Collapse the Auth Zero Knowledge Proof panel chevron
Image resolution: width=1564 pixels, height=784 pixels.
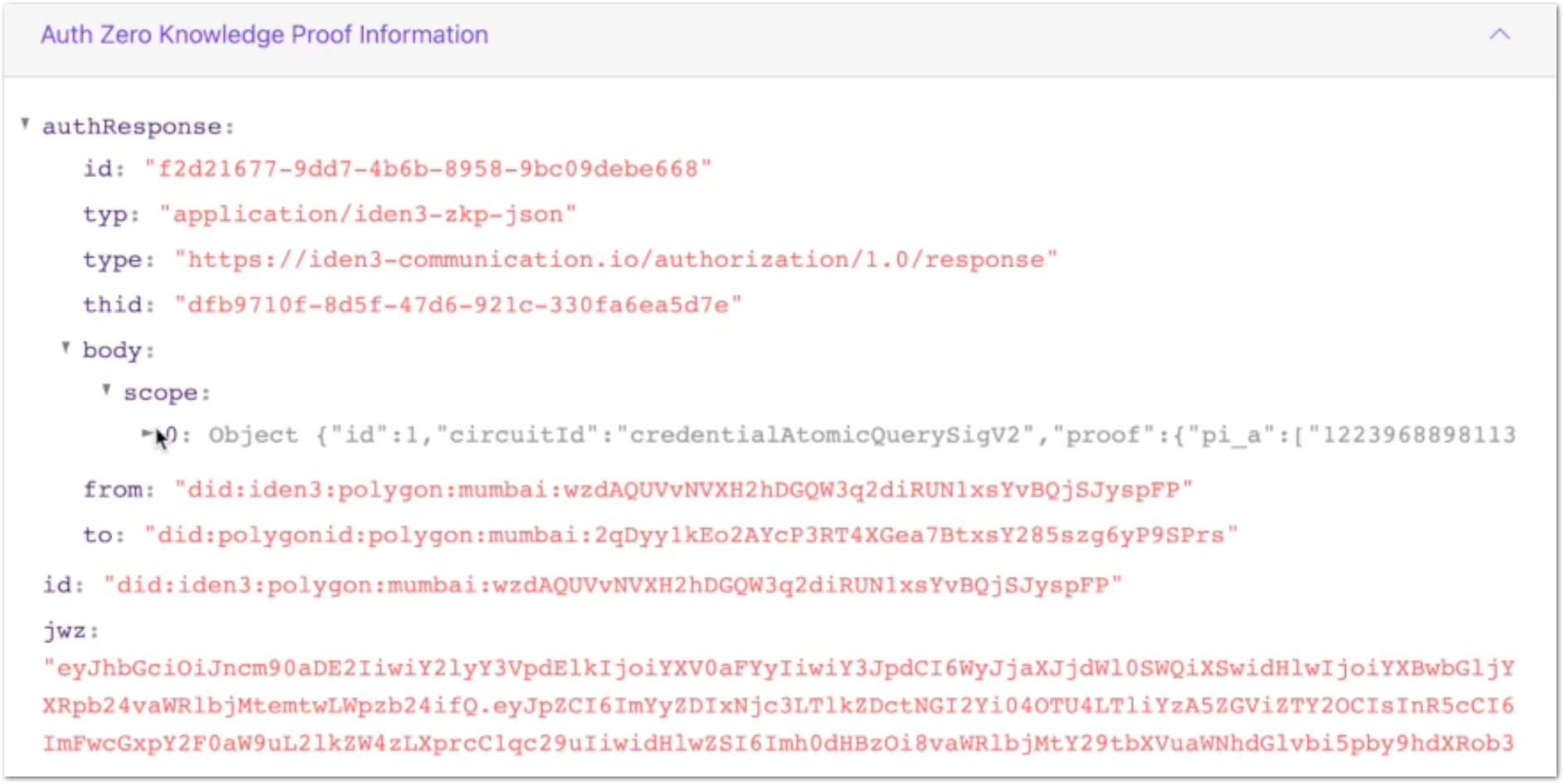(1499, 35)
